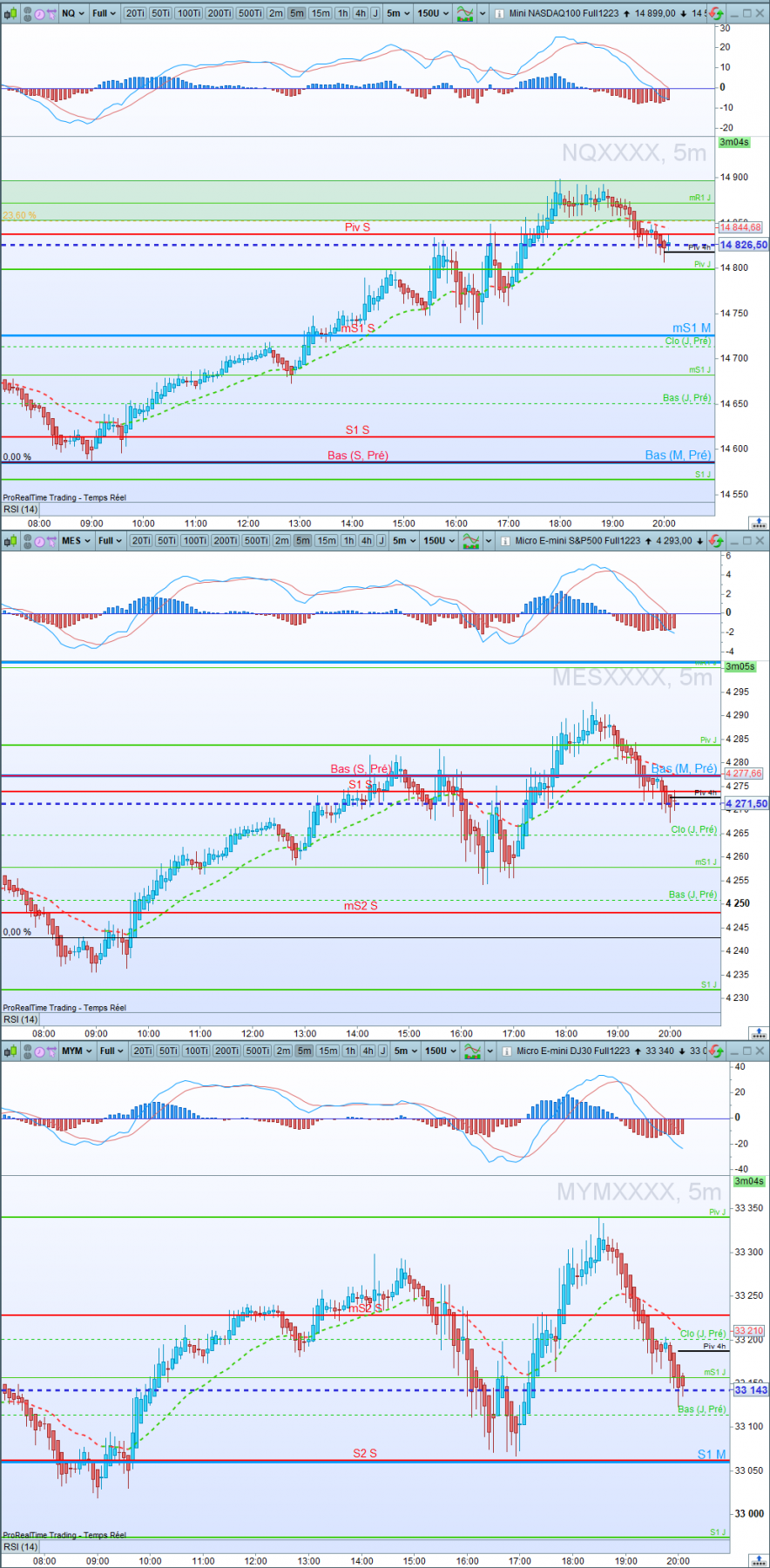Open the 150U units dropdown in MES chart
This screenshot has width=770, height=1568.
pyautogui.click(x=439, y=541)
